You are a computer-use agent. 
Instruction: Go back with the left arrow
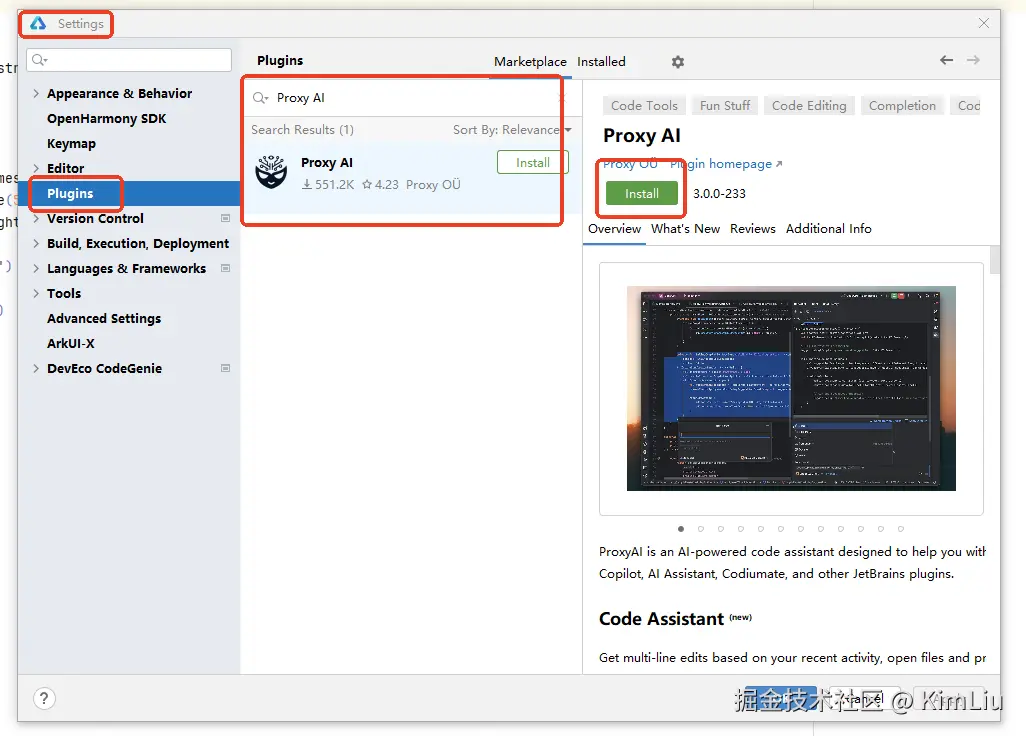[946, 60]
